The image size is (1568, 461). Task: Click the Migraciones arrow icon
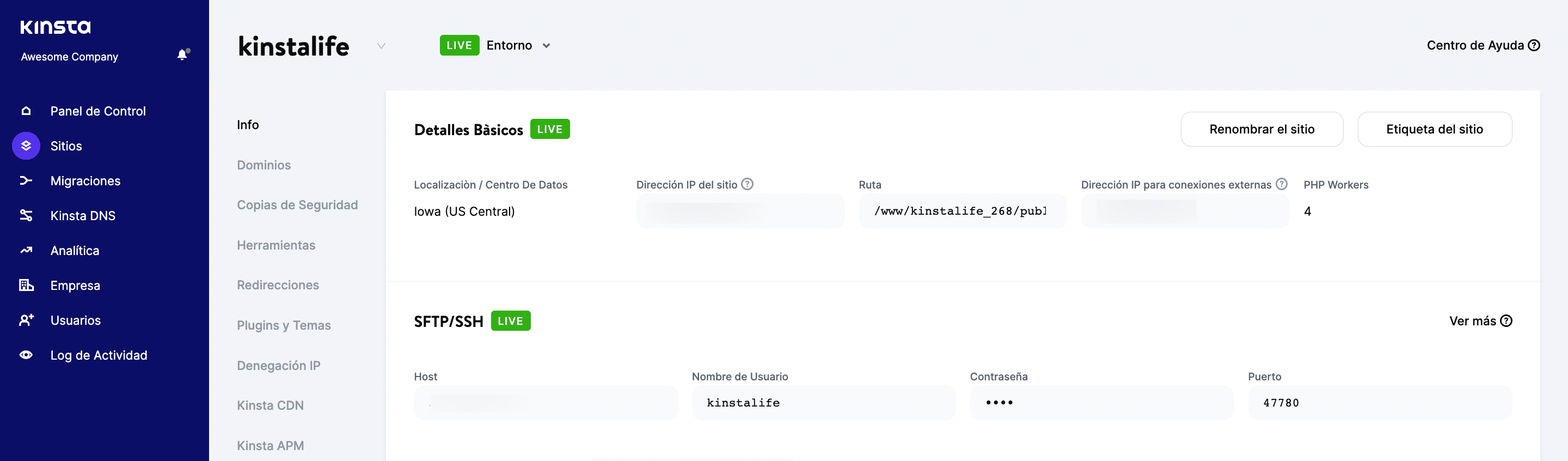26,181
